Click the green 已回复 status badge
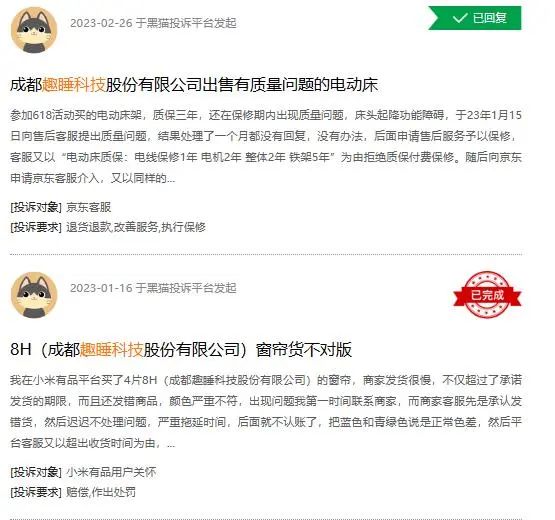 475,18
